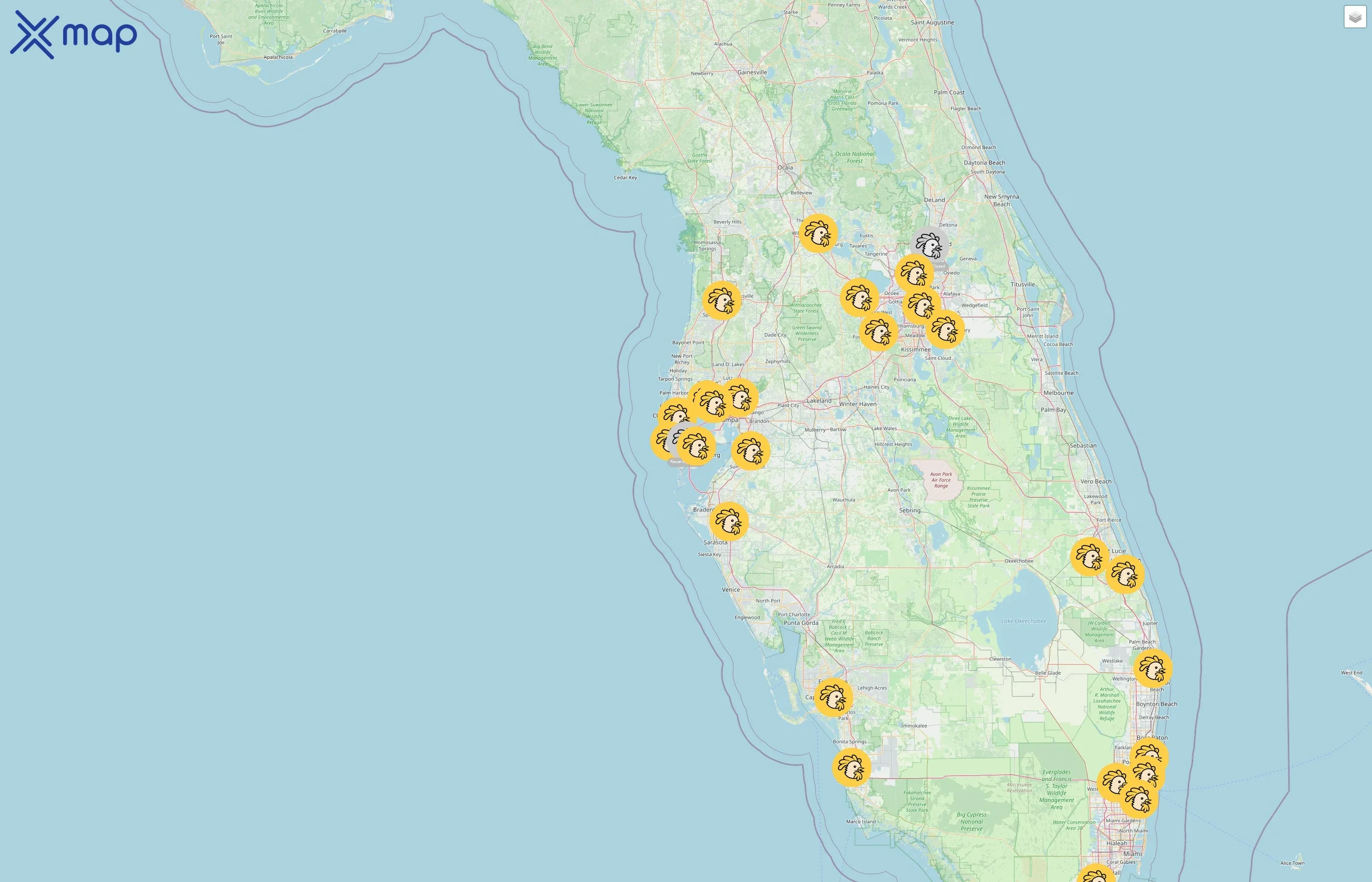
Task: Click the chicken marker near Bonita Springs
Action: 852,766
